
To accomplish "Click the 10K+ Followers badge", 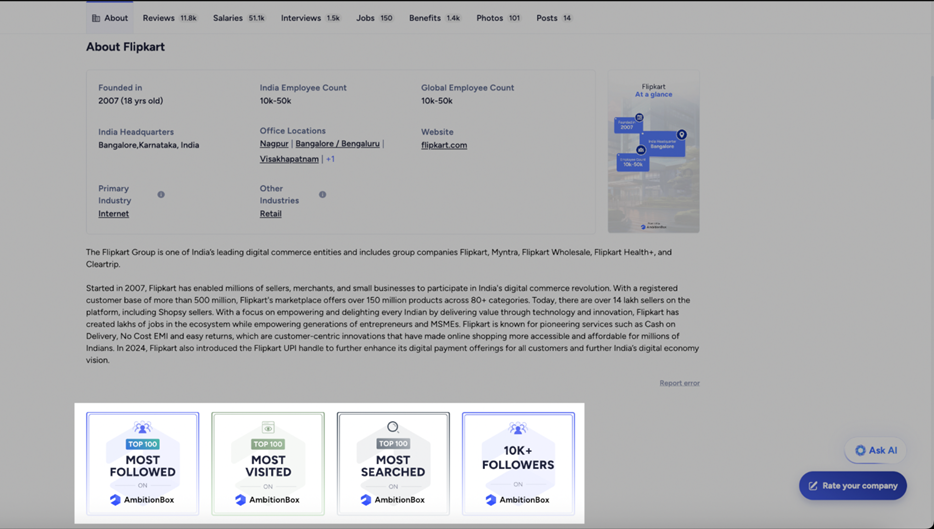I will tap(518, 463).
